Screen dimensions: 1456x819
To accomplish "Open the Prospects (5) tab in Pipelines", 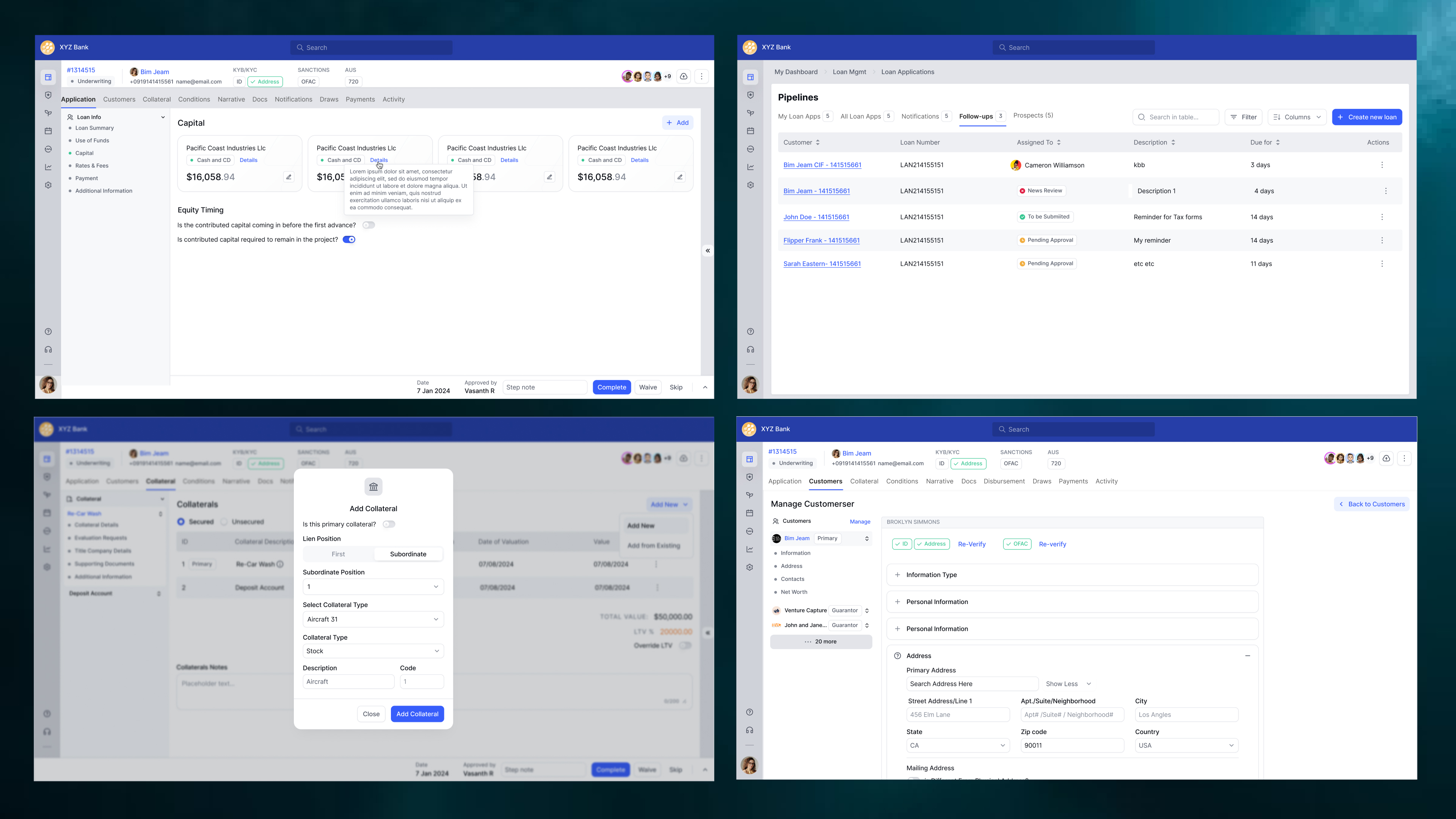I will 1033,115.
